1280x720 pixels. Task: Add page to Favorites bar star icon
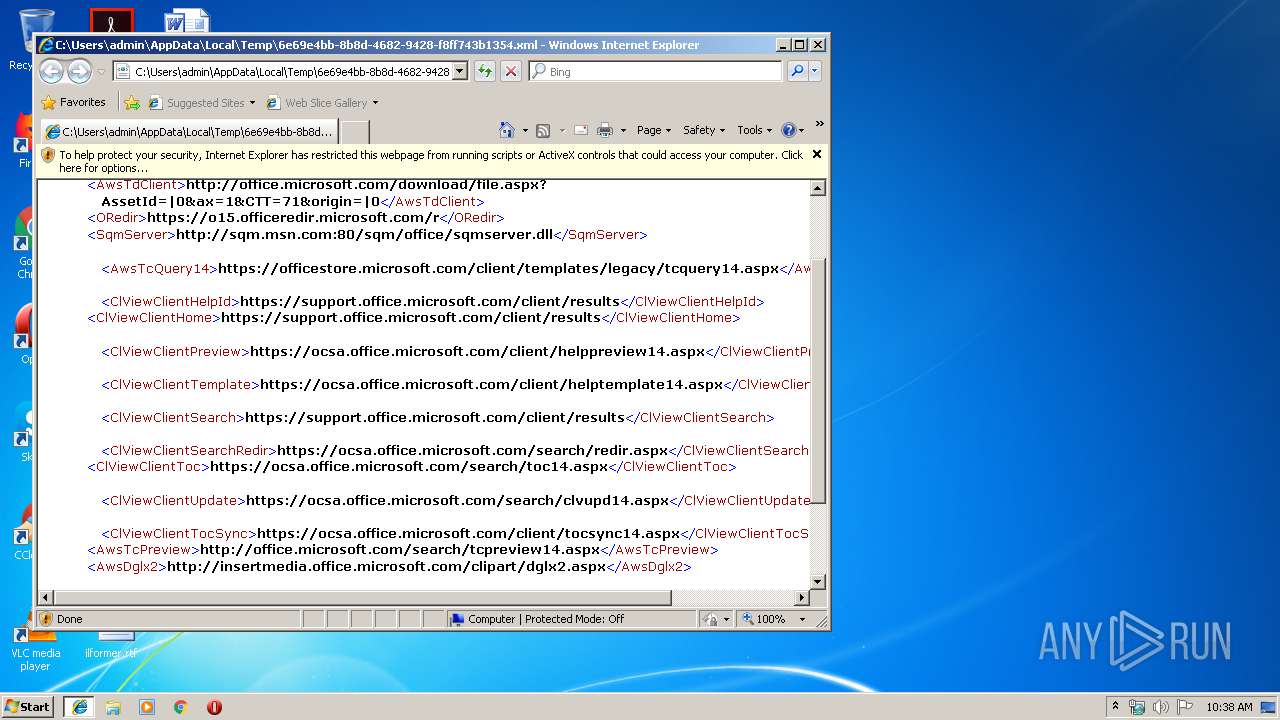(132, 102)
